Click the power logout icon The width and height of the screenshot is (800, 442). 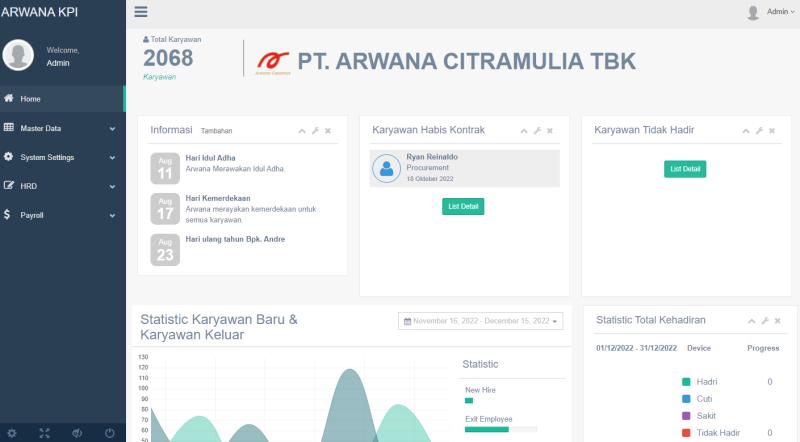pyautogui.click(x=109, y=433)
